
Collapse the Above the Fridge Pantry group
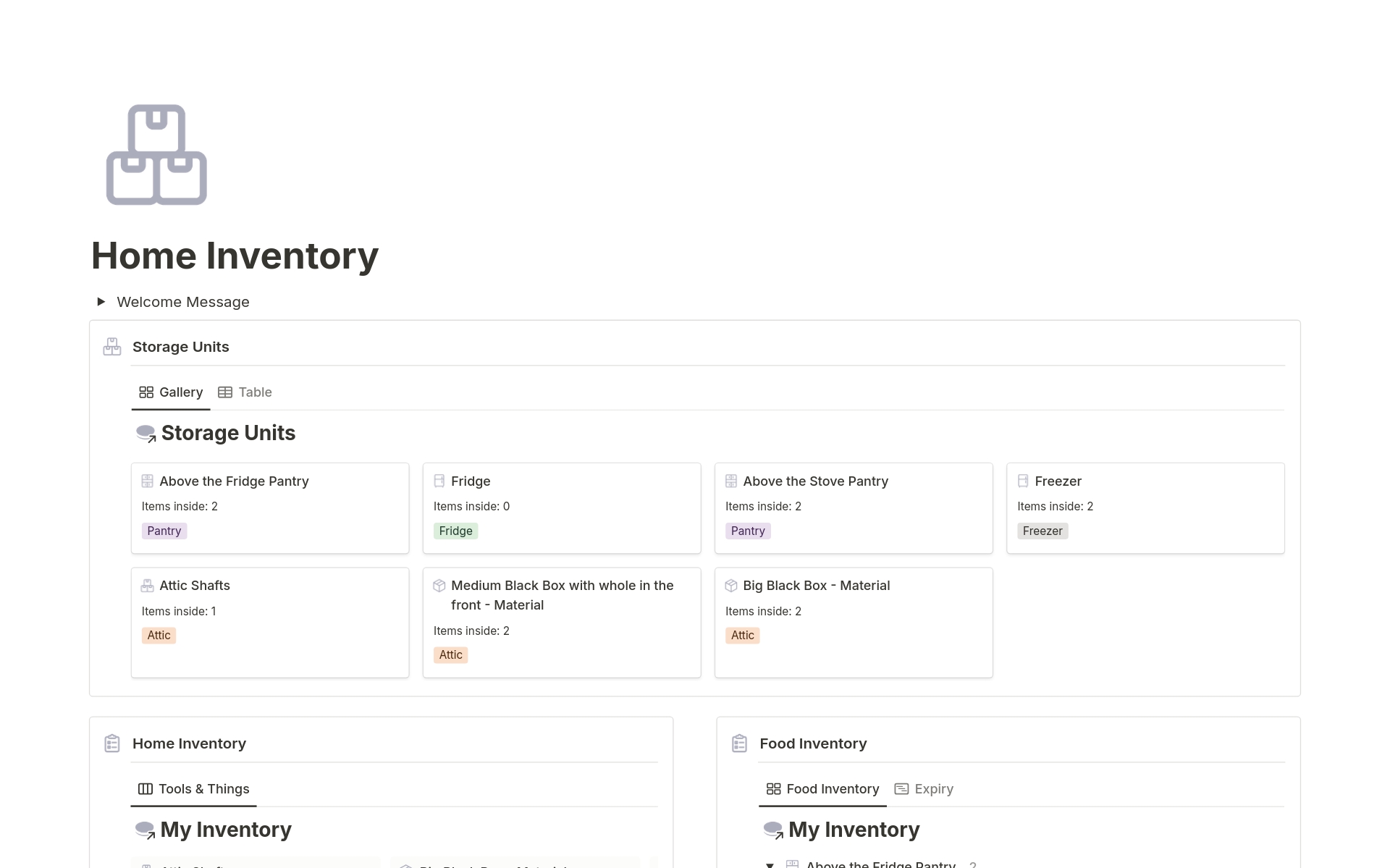click(770, 864)
